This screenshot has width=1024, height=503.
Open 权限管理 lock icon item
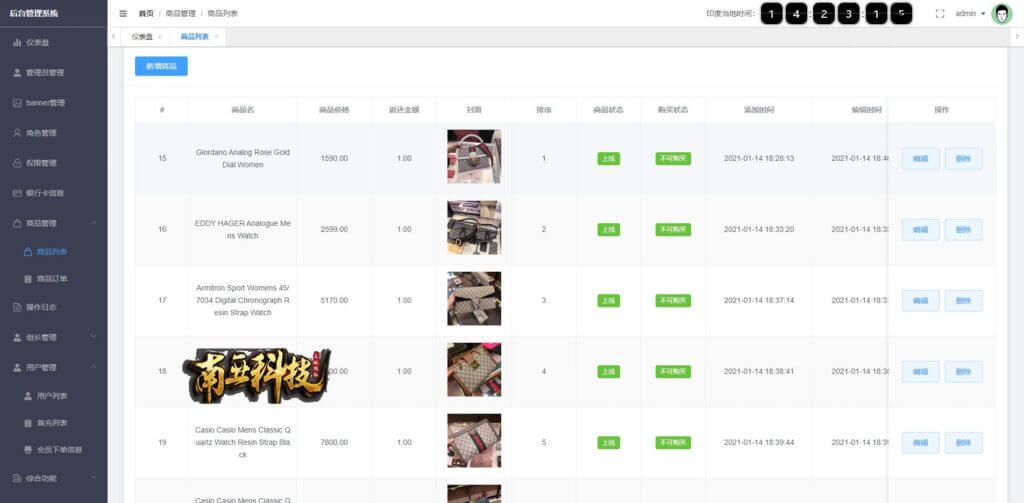(54, 163)
